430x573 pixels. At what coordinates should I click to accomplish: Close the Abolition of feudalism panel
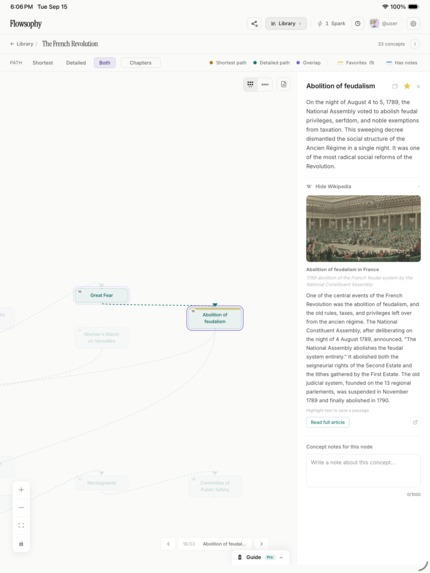[x=418, y=87]
